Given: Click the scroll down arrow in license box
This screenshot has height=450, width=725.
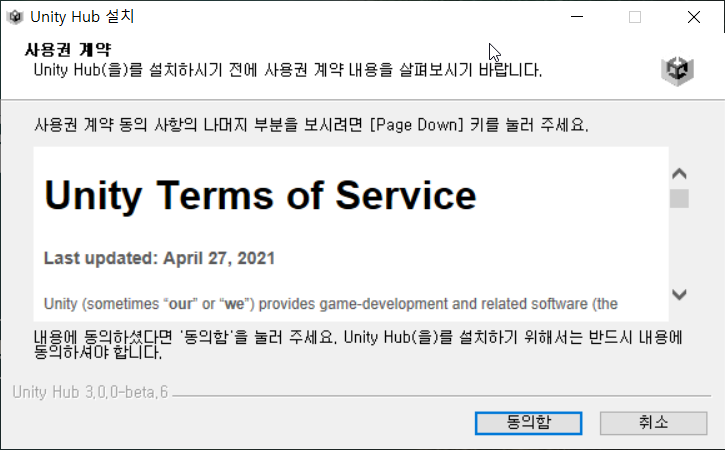Looking at the screenshot, I should [x=679, y=294].
